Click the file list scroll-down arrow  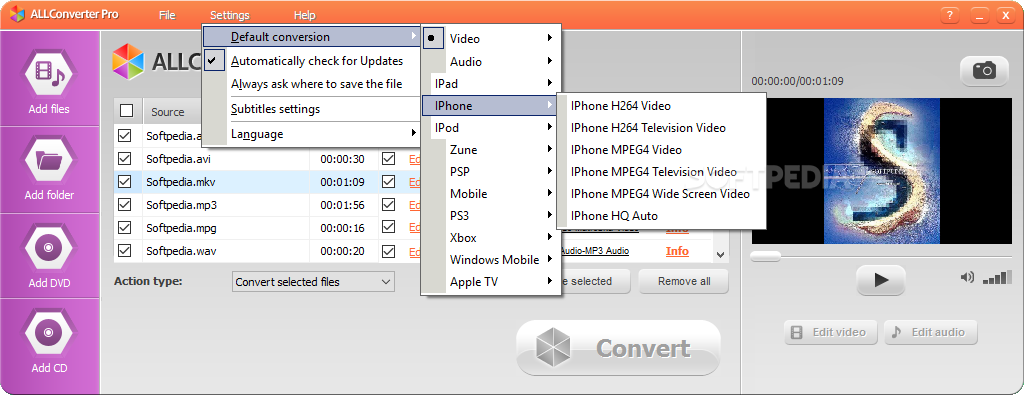720,255
